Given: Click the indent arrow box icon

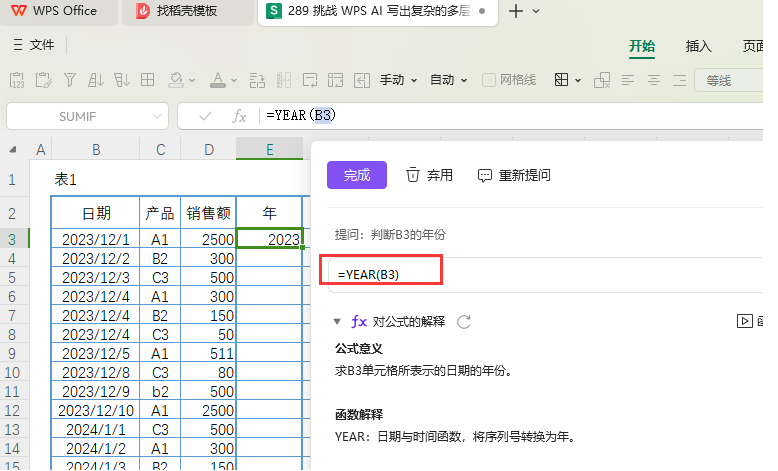Looking at the screenshot, I should (362, 80).
